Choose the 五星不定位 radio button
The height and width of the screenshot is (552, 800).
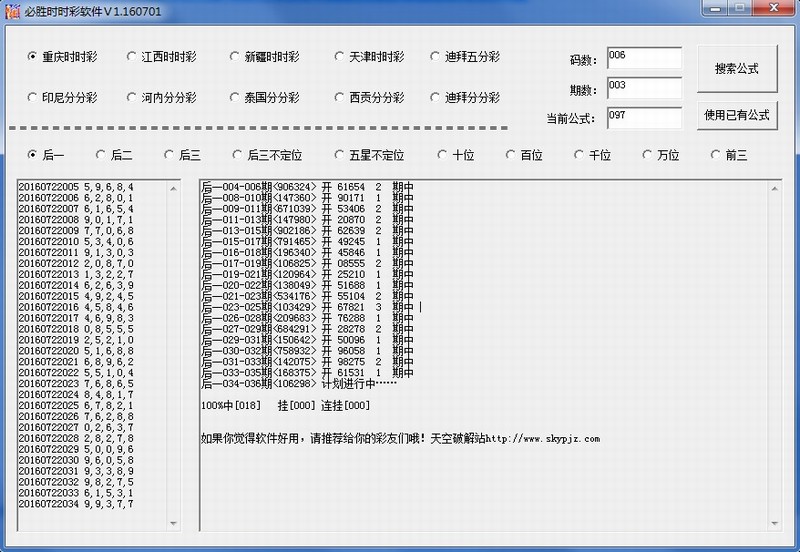340,155
